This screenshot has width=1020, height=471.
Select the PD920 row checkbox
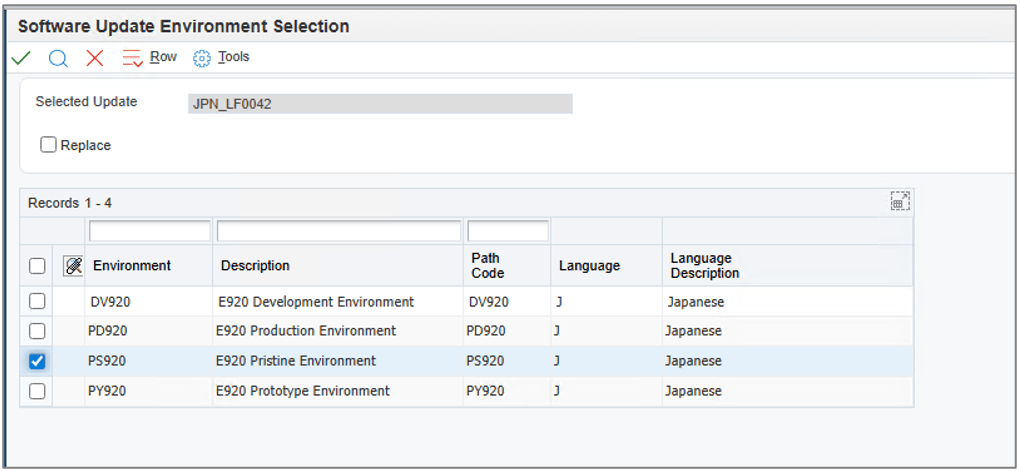coord(37,332)
